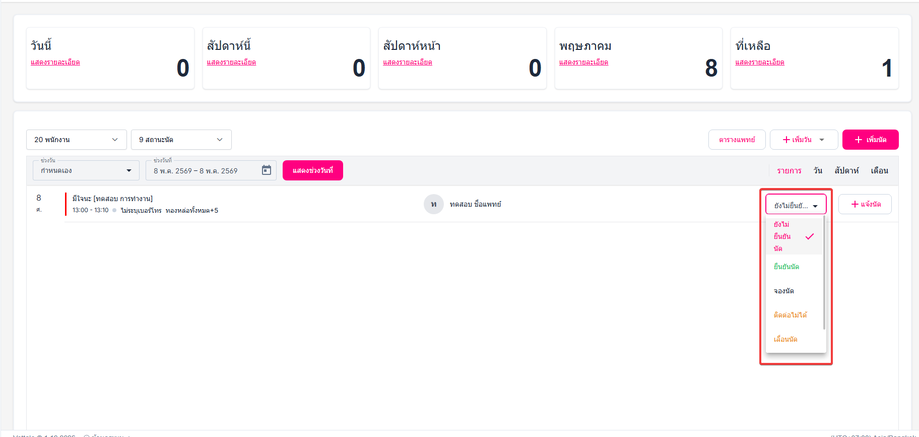The image size is (919, 437).
Task: Click the status dropdown list scrollbar
Action: [825, 273]
